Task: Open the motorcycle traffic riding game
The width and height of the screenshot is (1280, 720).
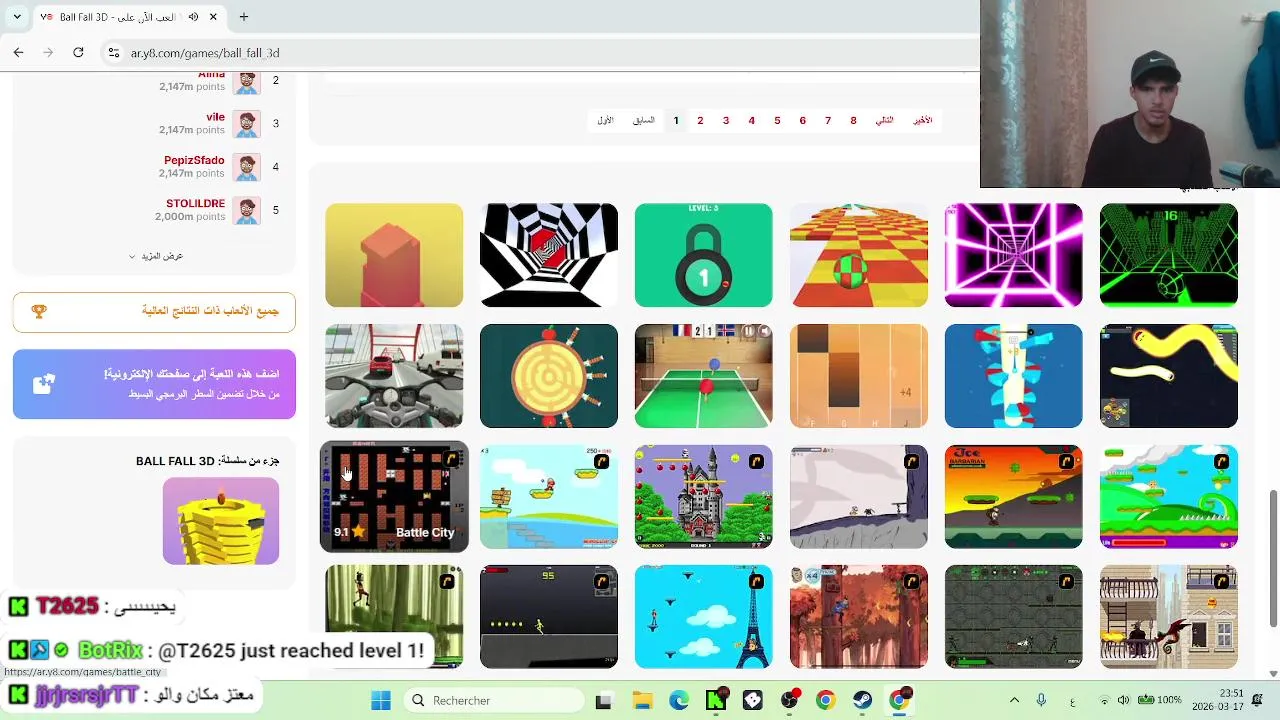Action: [394, 376]
